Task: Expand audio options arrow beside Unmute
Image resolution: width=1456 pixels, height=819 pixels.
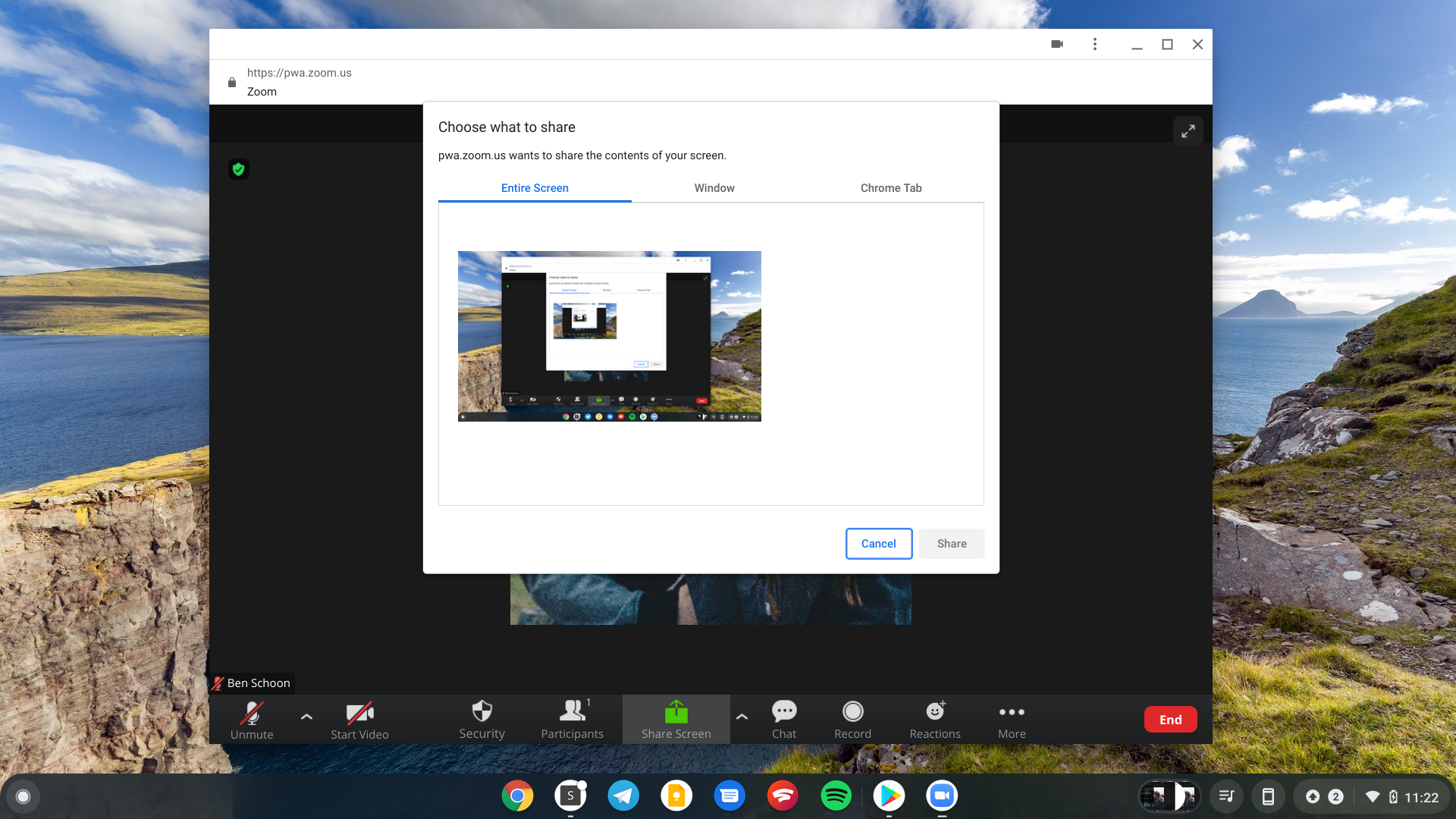Action: (306, 716)
